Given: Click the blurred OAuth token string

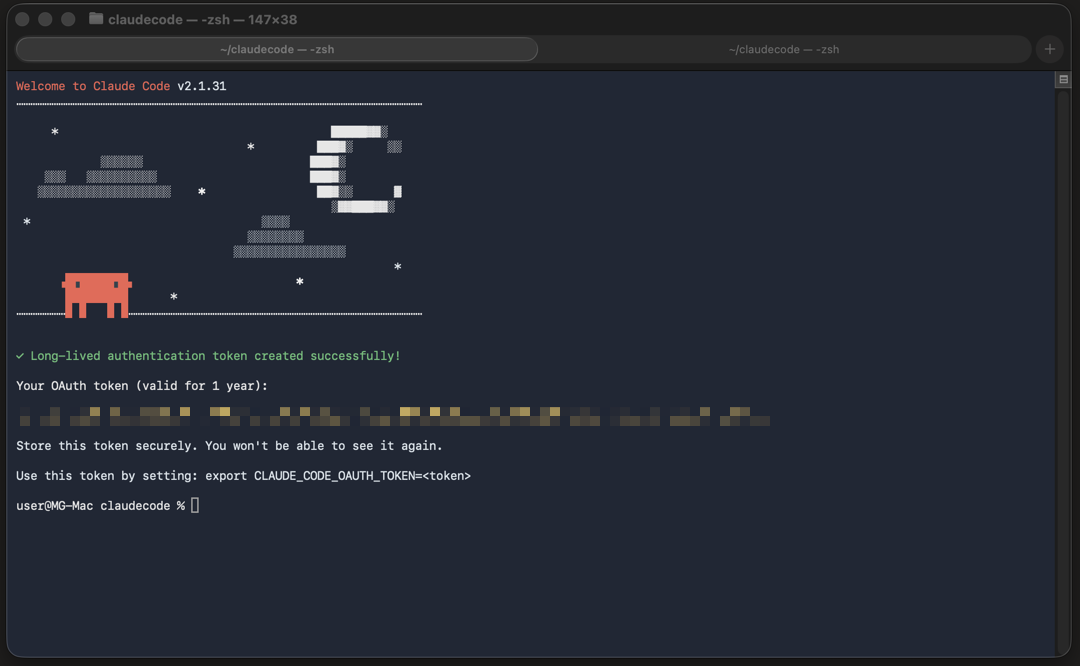Looking at the screenshot, I should click(x=394, y=416).
